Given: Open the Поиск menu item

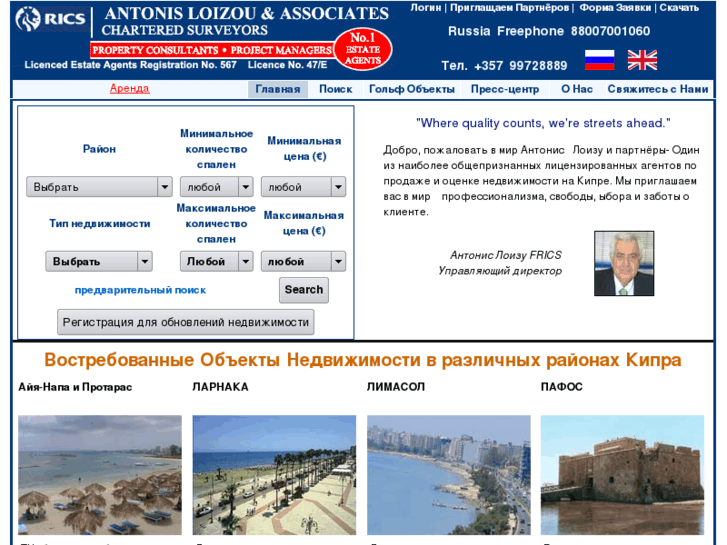Looking at the screenshot, I should (x=336, y=89).
